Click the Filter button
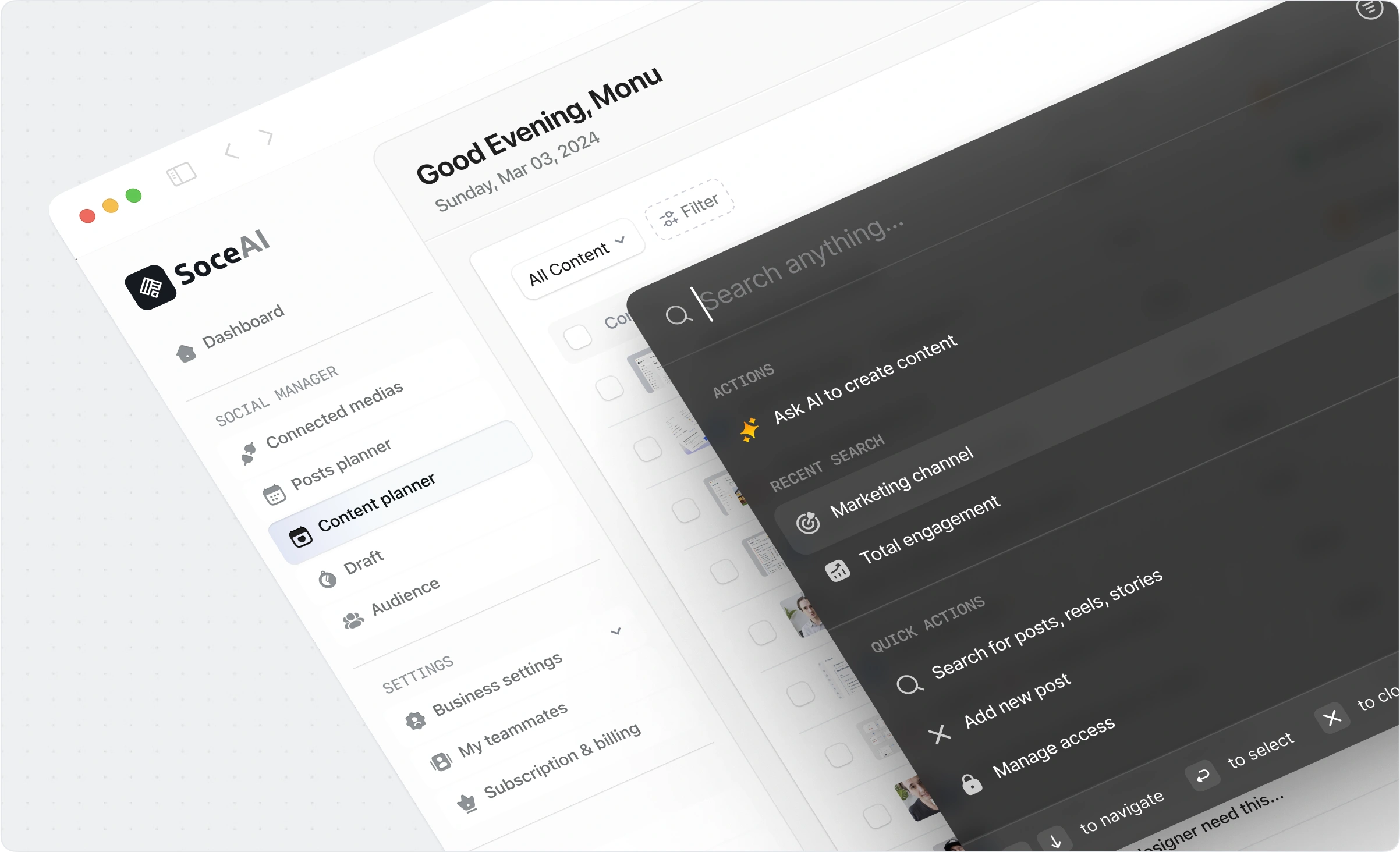The width and height of the screenshot is (1400, 852). click(689, 210)
